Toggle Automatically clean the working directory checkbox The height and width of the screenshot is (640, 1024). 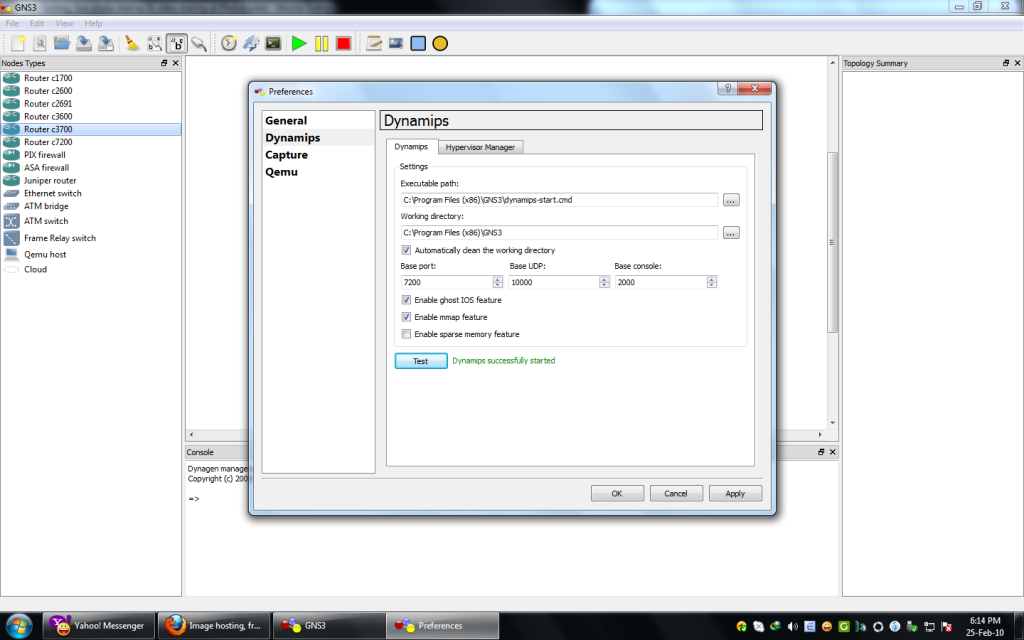pos(406,250)
